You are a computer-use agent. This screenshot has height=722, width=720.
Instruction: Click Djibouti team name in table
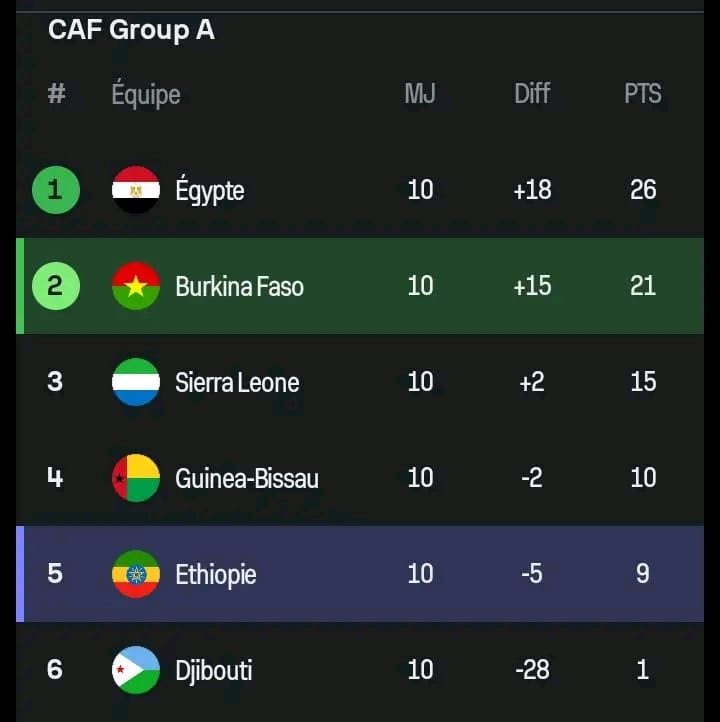[214, 671]
